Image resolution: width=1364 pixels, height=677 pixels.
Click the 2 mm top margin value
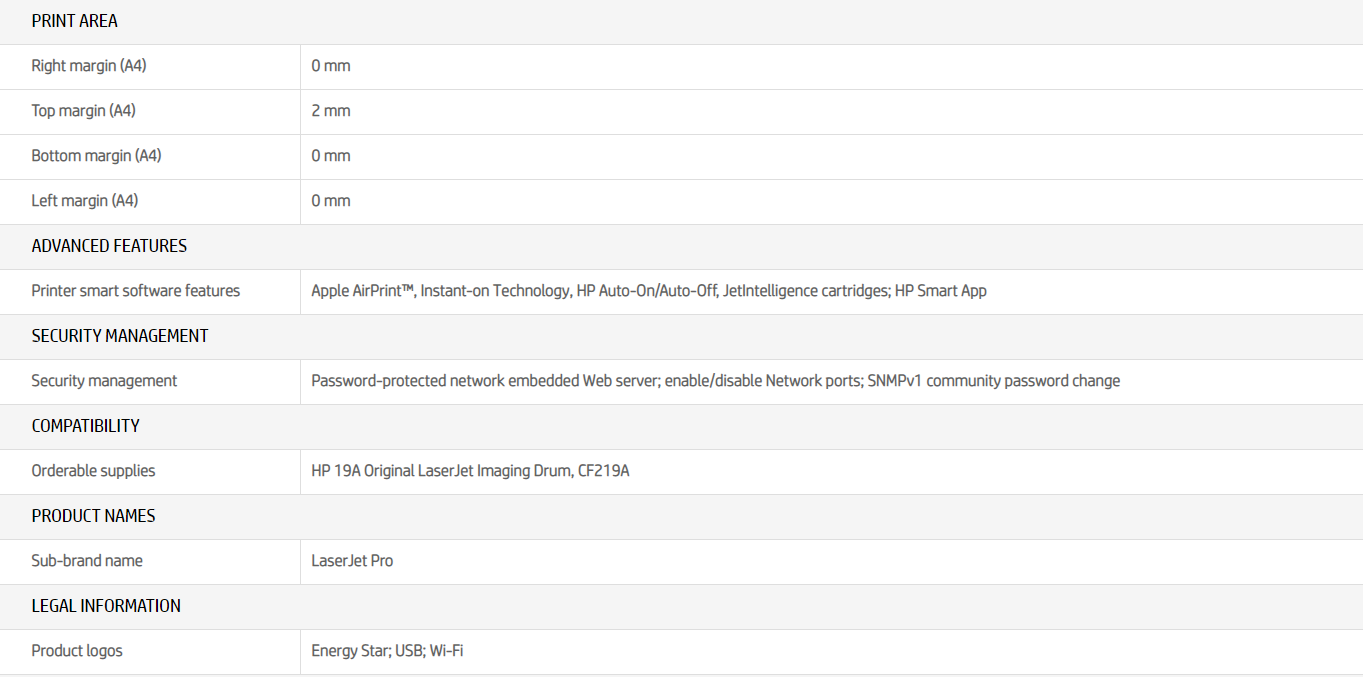click(331, 111)
